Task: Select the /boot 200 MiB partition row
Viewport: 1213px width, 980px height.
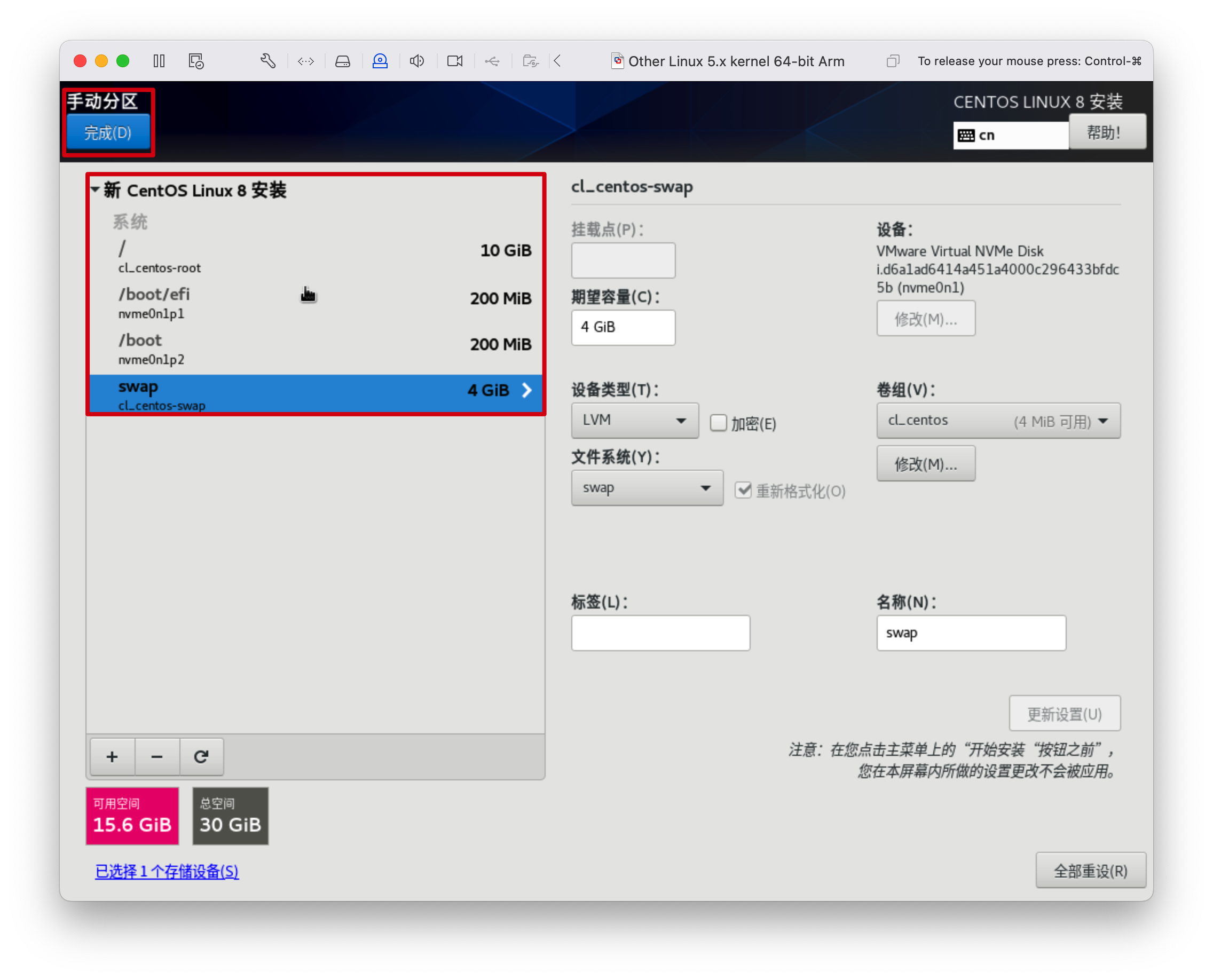Action: [x=316, y=350]
